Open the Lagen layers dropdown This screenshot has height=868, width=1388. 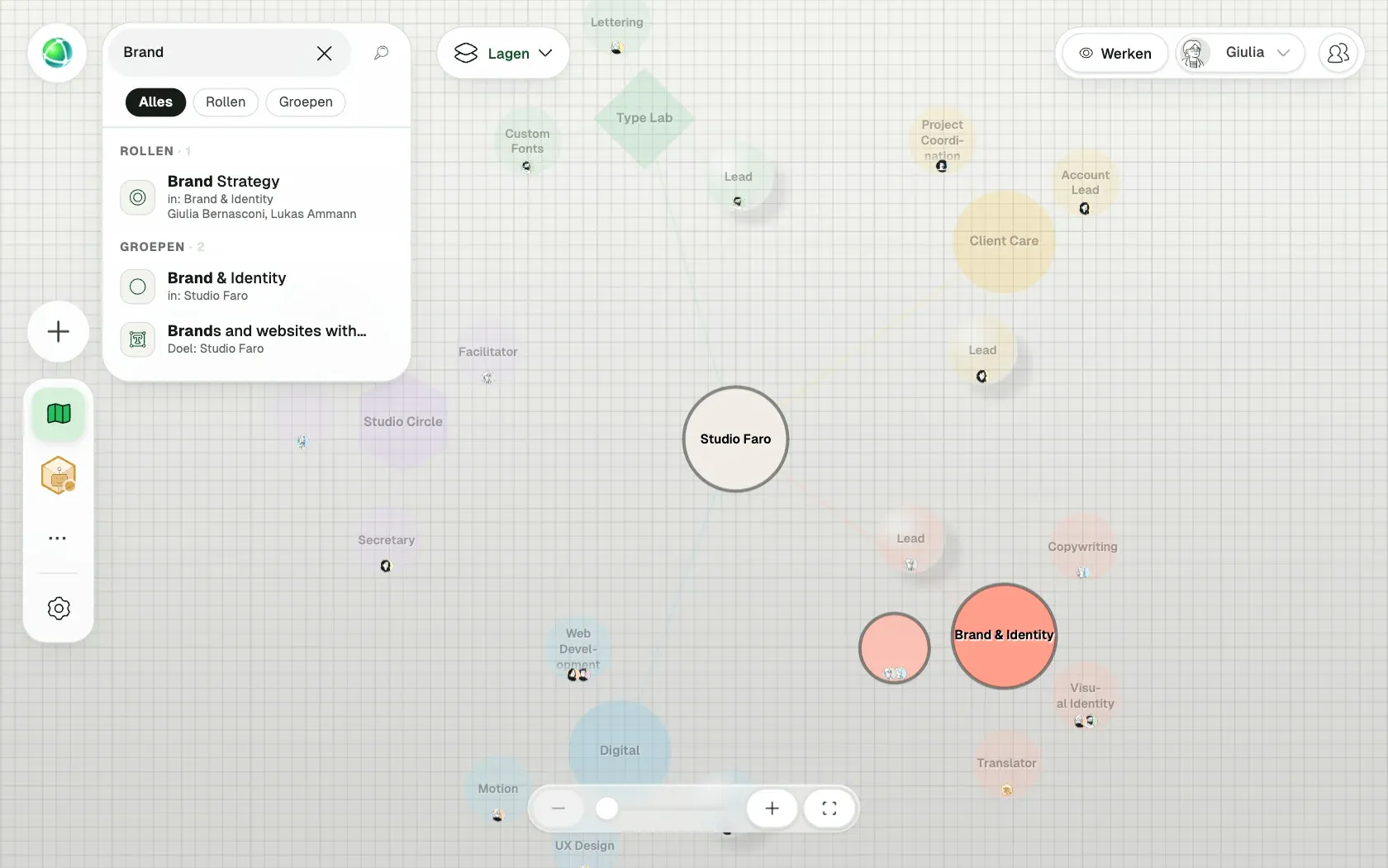[x=503, y=53]
